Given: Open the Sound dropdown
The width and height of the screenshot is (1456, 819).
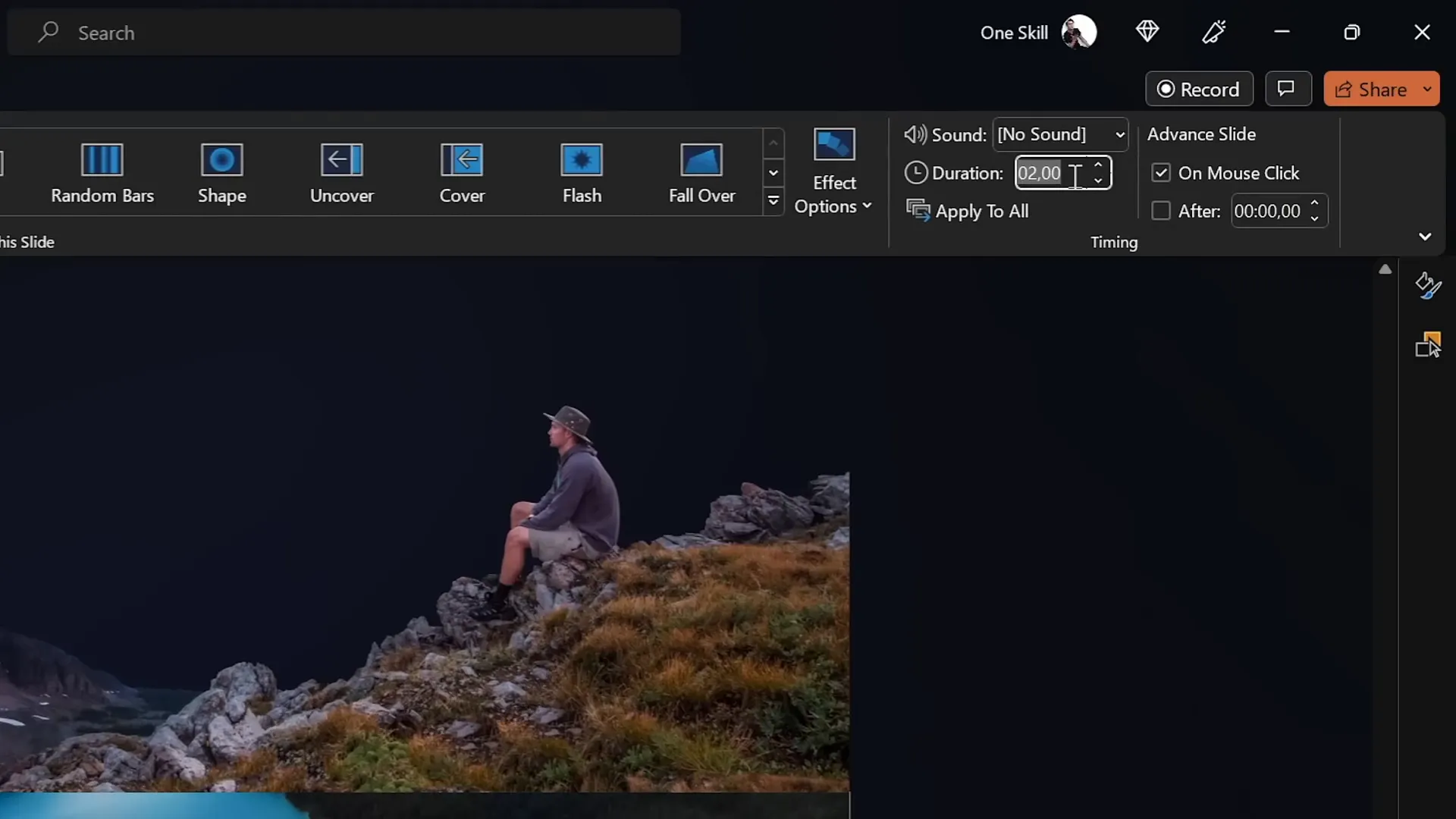Looking at the screenshot, I should coord(1119,134).
